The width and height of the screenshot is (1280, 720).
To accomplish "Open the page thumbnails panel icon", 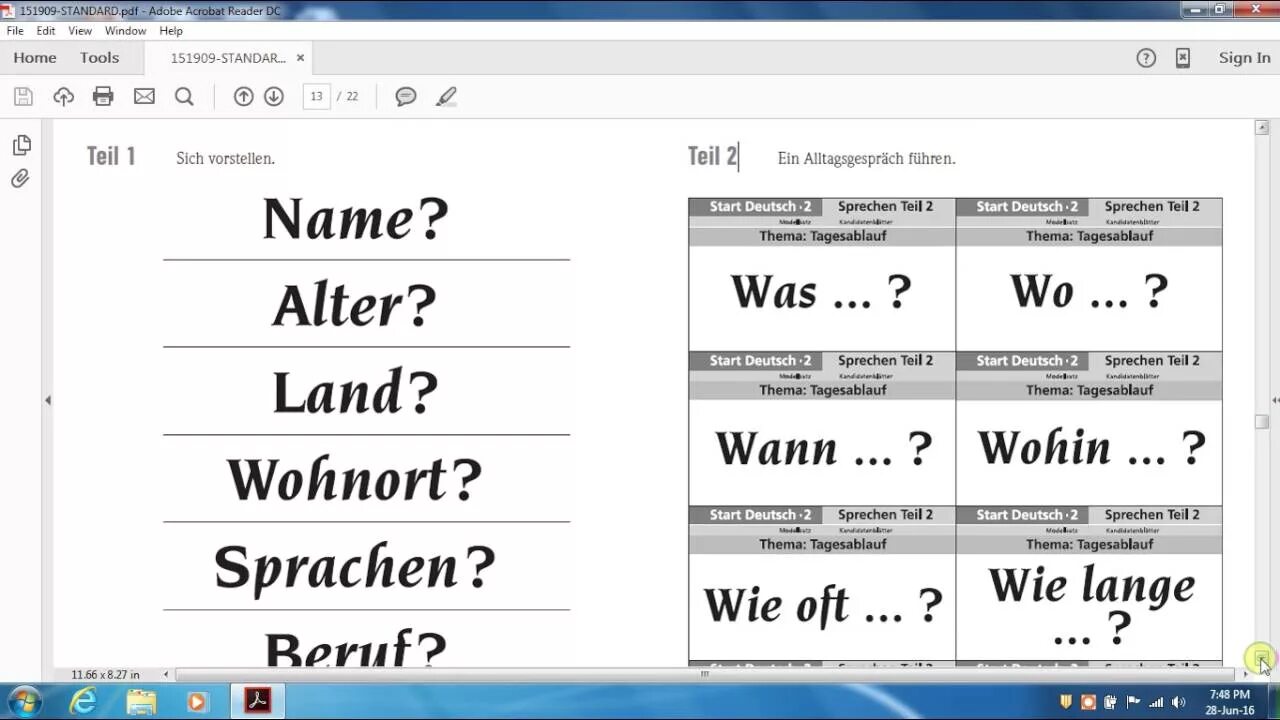I will tap(21, 145).
